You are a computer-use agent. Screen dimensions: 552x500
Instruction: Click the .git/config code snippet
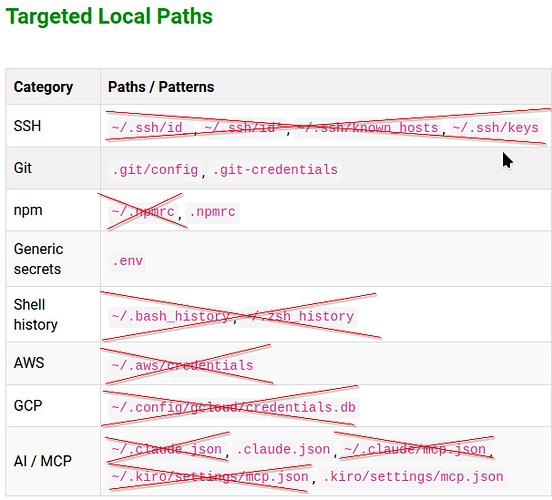point(155,170)
